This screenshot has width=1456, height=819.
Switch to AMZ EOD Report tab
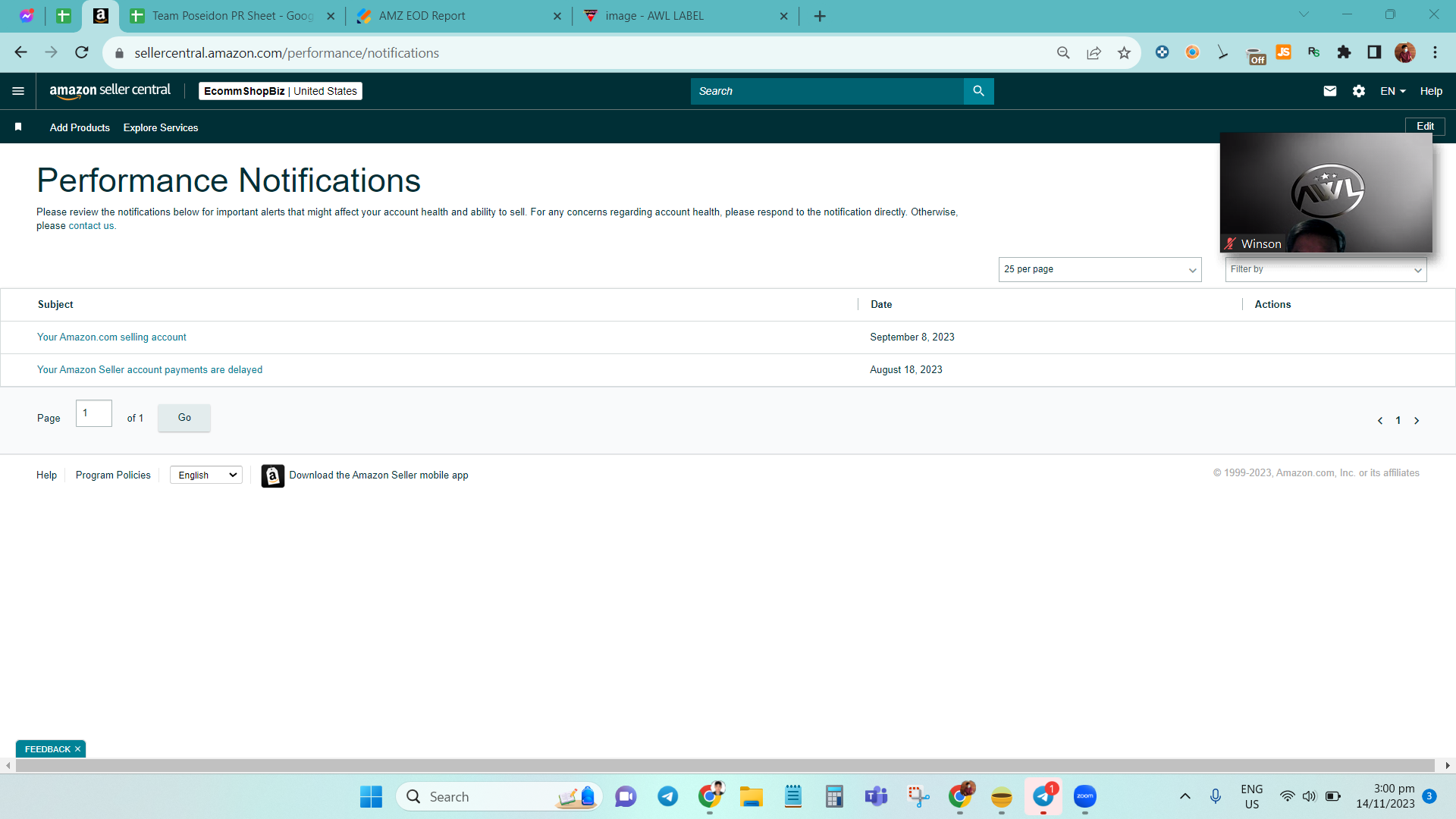(459, 16)
